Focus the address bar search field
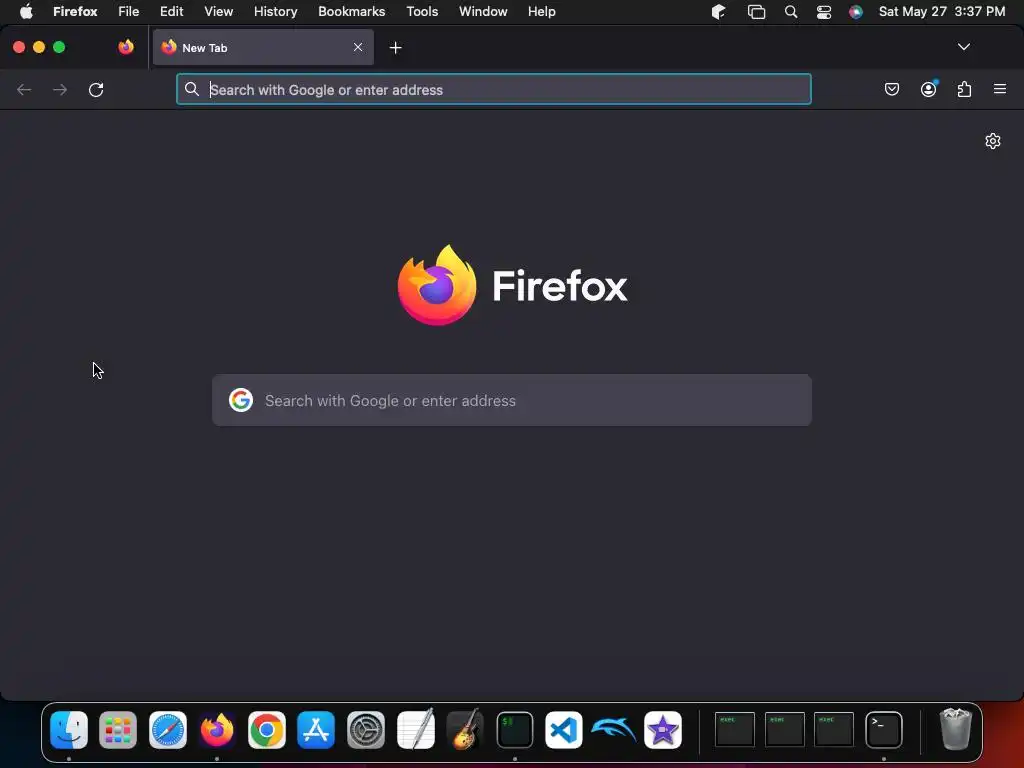Screen dimensions: 1024x768 pyautogui.click(x=494, y=89)
